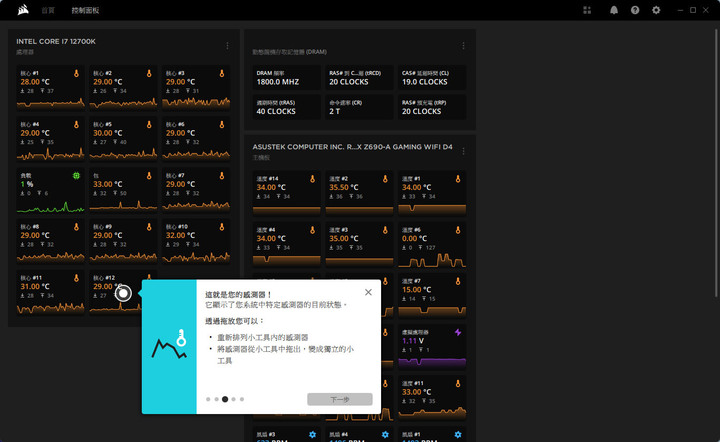
Task: Click the fan #4 blue fan icon
Action: (x=385, y=435)
